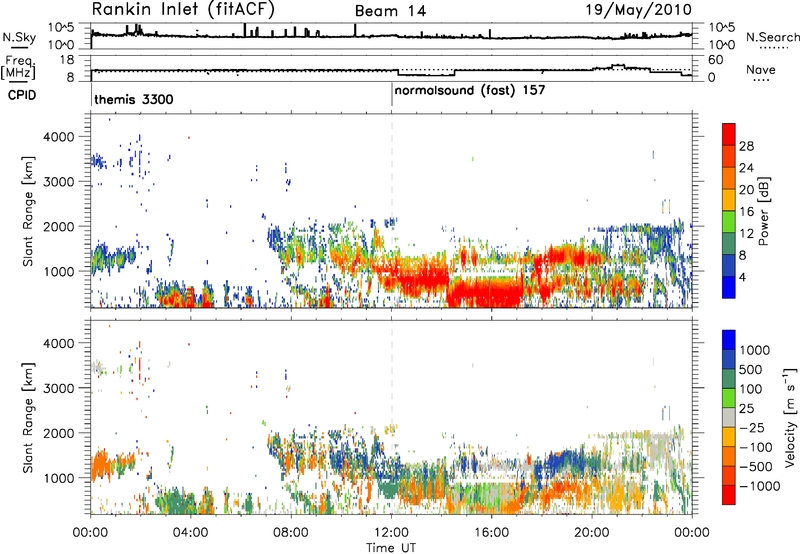The image size is (800, 554).
Task: Click the "CPID" row label
Action: [x=22, y=95]
